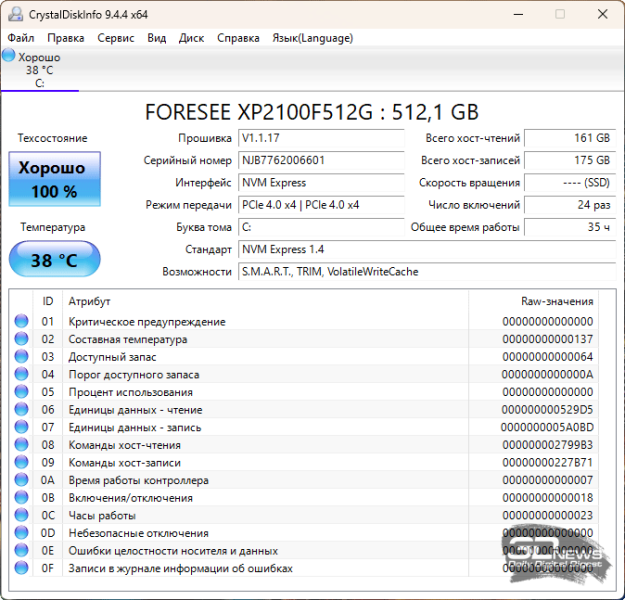The image size is (625, 600).
Task: Click status icon next to Составная температура
Action: 22,340
